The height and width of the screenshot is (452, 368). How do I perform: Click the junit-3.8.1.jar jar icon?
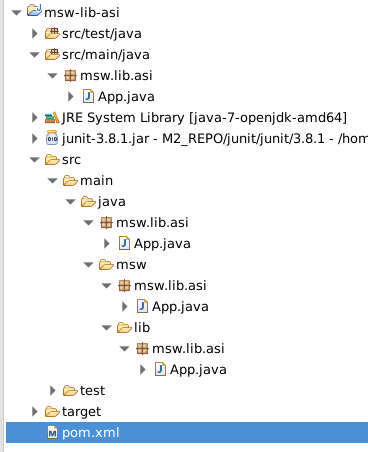click(x=52, y=138)
